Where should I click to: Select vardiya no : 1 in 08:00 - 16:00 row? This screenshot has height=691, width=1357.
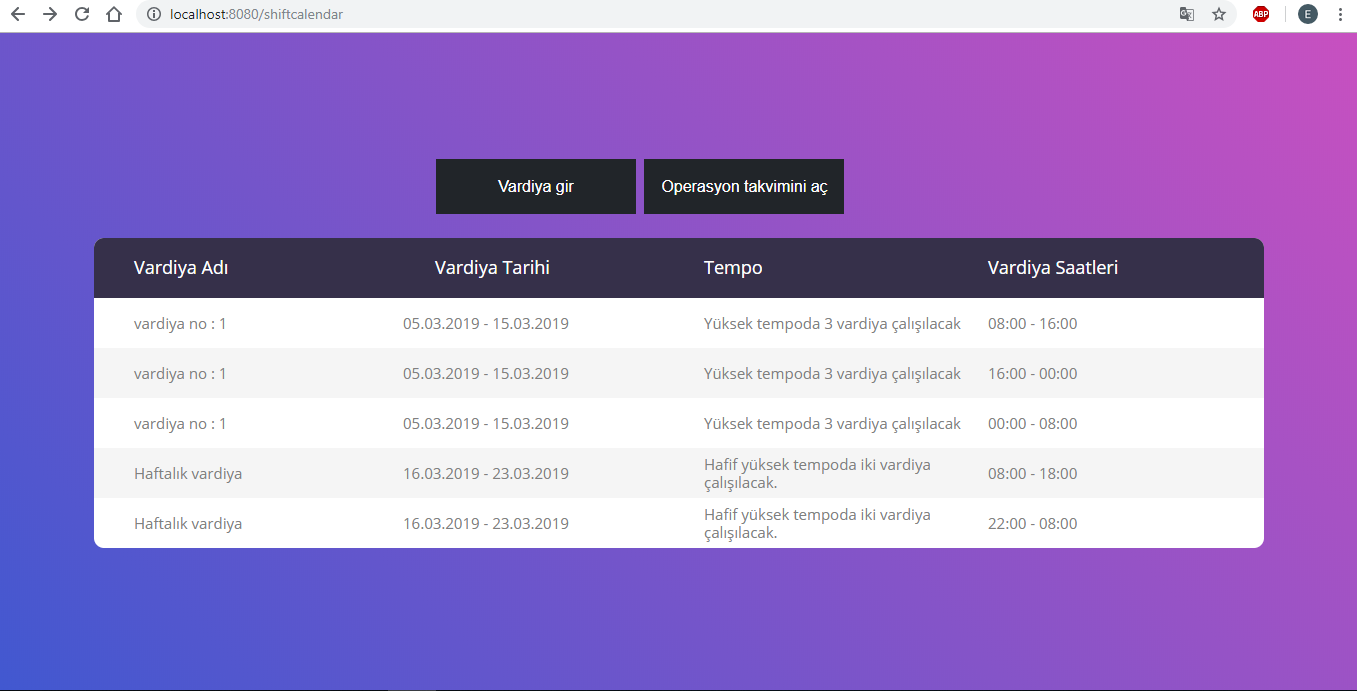[x=180, y=324]
